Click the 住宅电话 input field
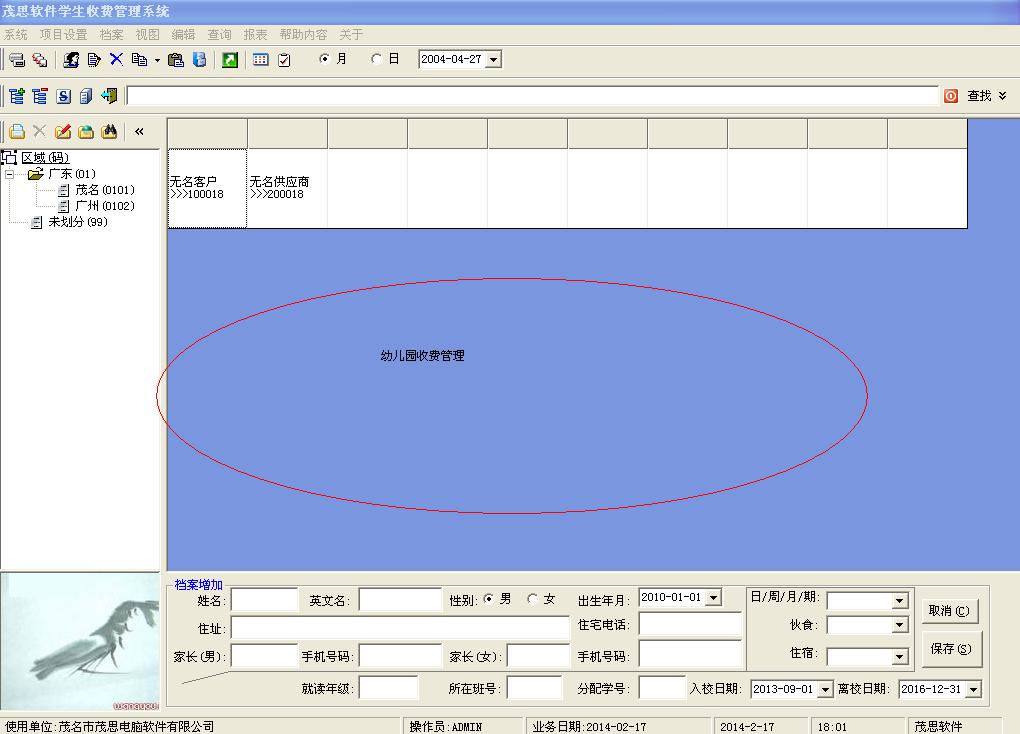Image resolution: width=1020 pixels, height=734 pixels. tap(690, 625)
